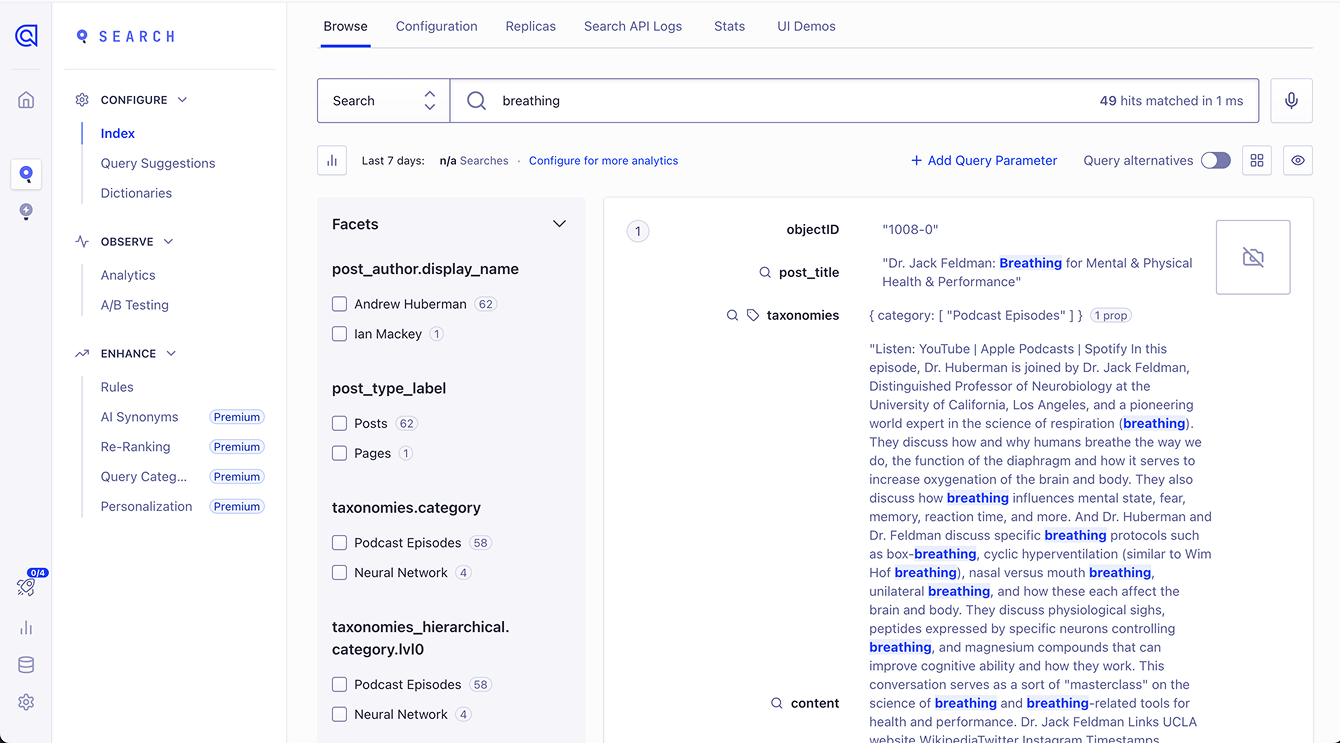Click Add Query Parameter

click(x=984, y=160)
